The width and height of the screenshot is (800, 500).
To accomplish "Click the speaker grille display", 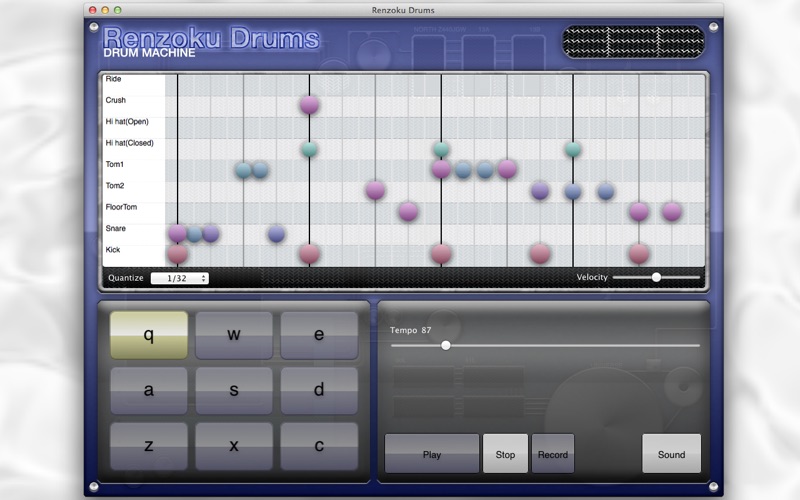I will (633, 41).
